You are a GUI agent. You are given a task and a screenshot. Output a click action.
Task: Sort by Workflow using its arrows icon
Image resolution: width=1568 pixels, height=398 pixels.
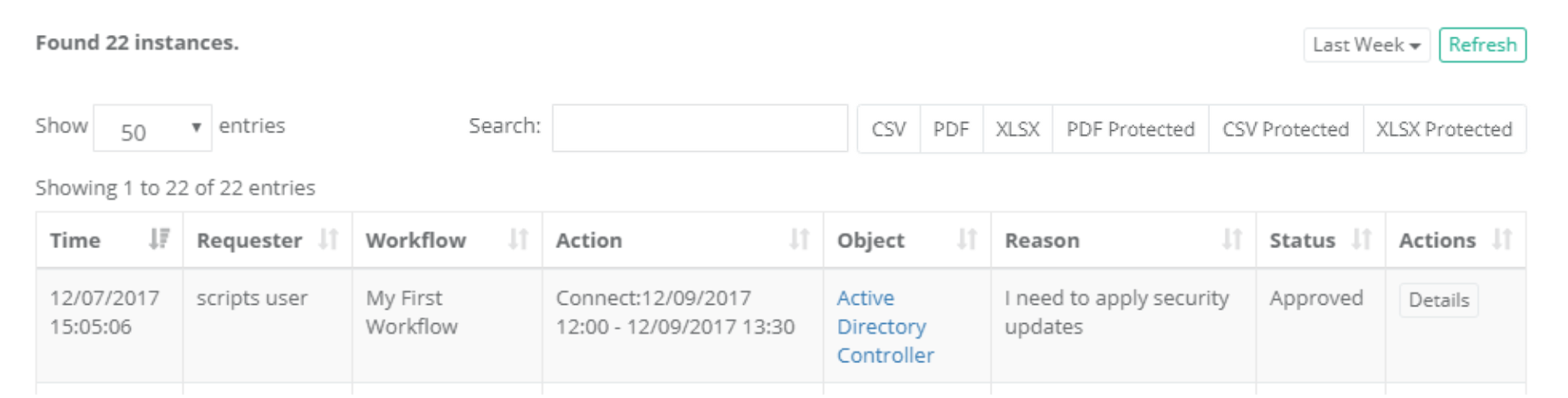(x=518, y=240)
